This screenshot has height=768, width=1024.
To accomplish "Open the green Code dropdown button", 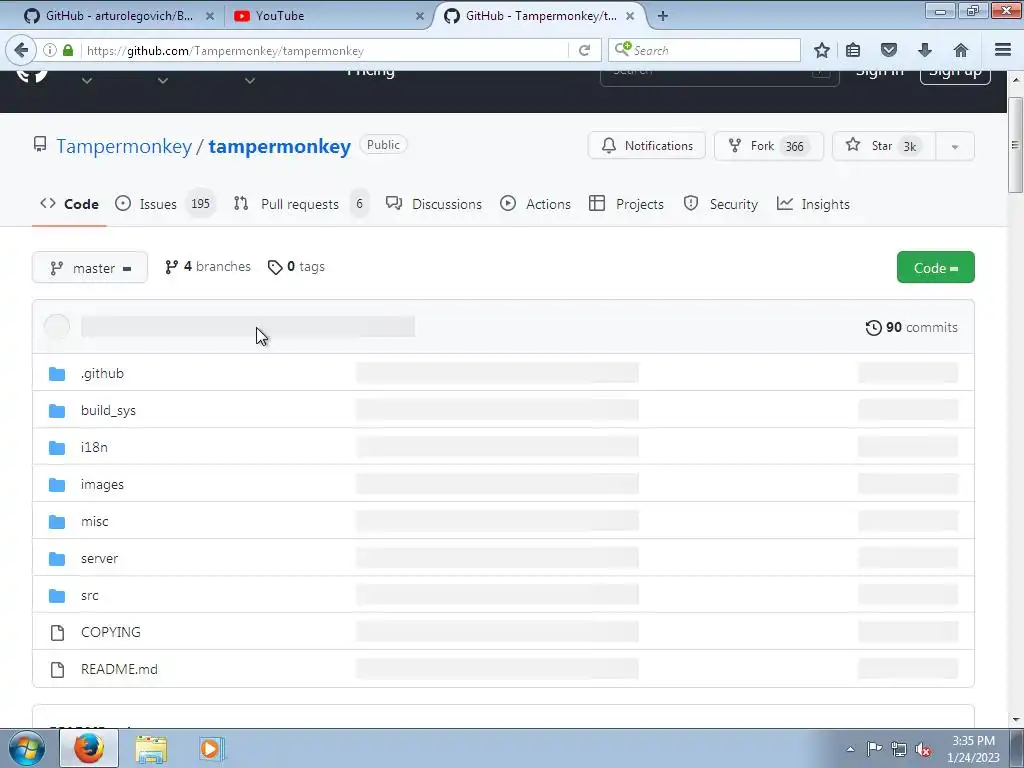I will coord(935,268).
